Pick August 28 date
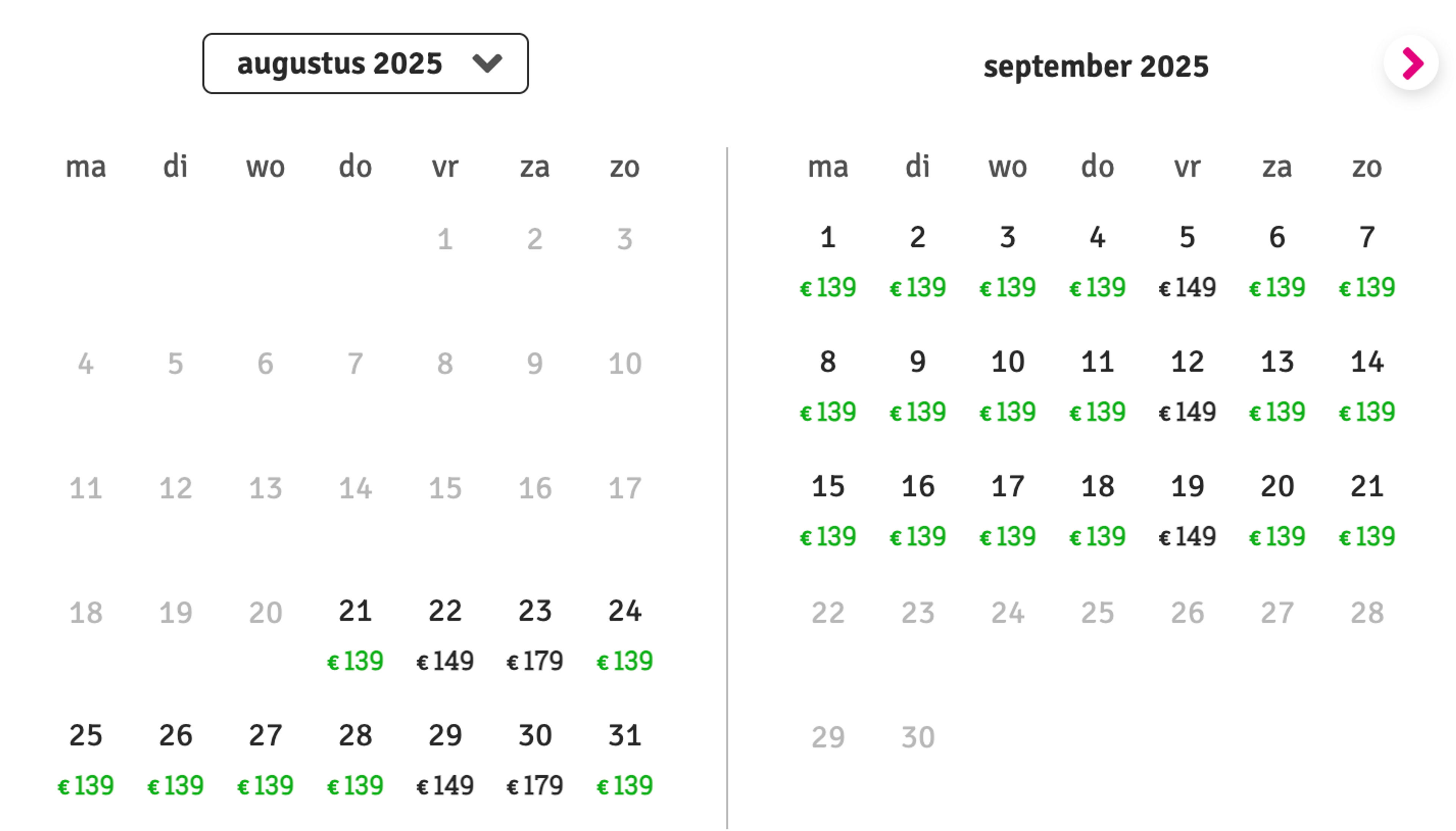The width and height of the screenshot is (1456, 831). pyautogui.click(x=355, y=759)
